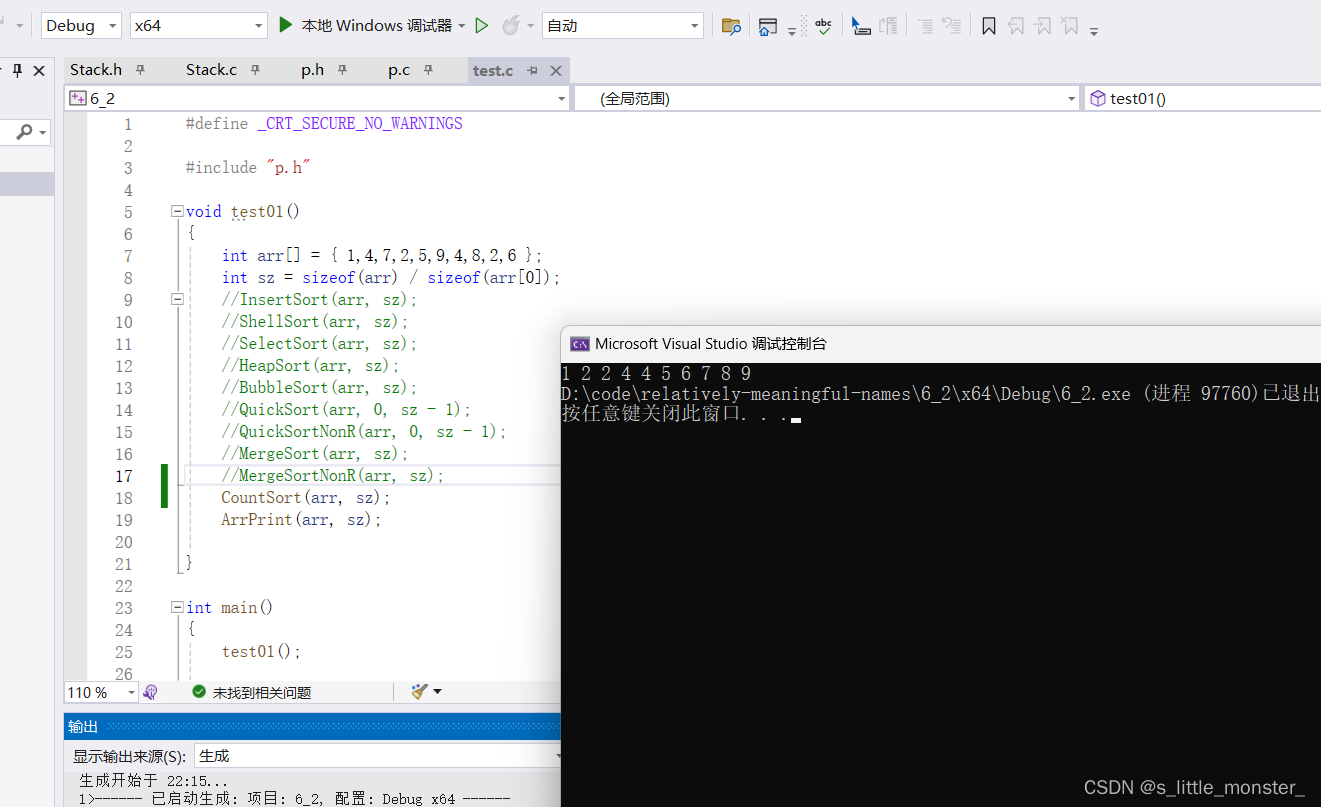Expand the 110 % zoom level dropdown
The width and height of the screenshot is (1321, 807).
tap(131, 692)
